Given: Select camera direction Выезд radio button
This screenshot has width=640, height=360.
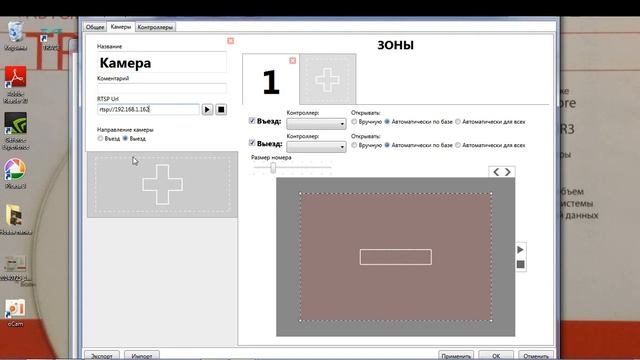Looking at the screenshot, I should click(x=125, y=139).
